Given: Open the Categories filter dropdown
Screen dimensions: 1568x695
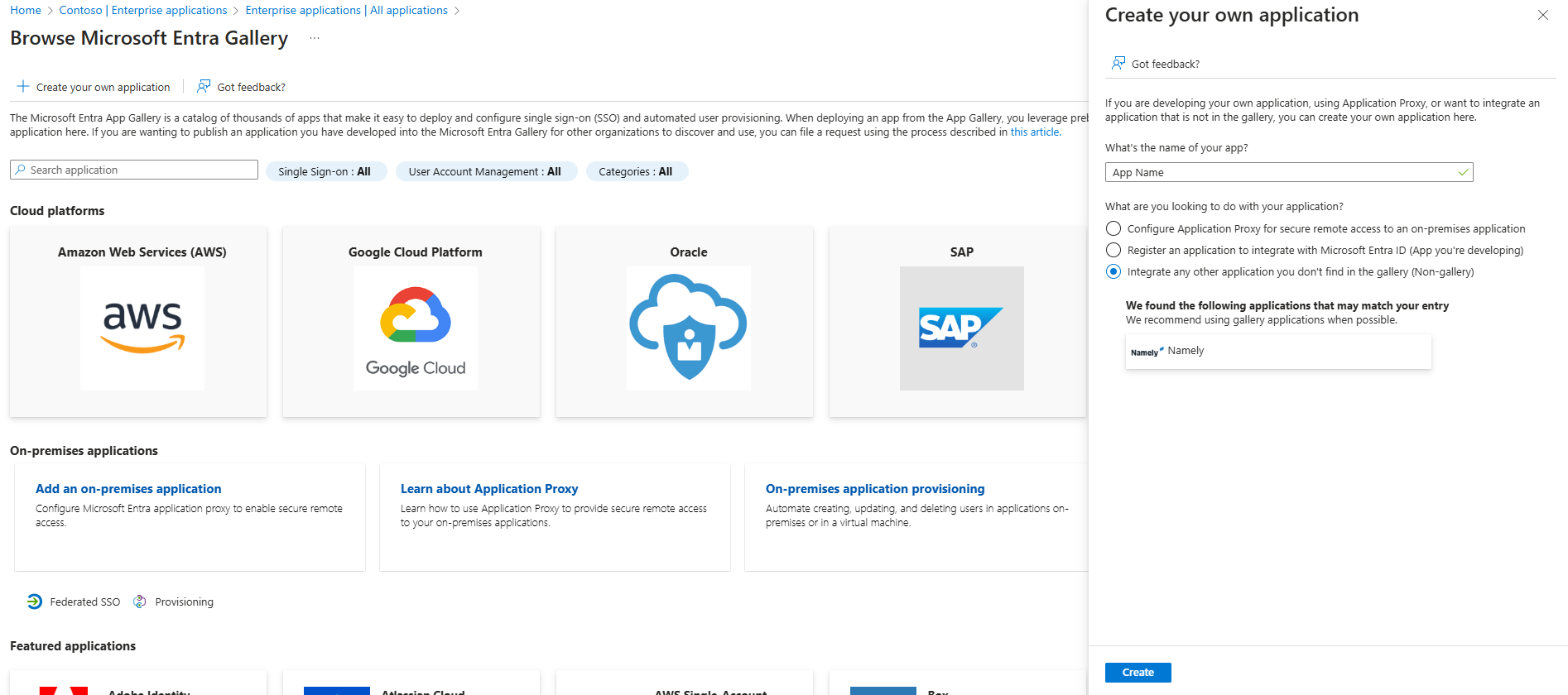Looking at the screenshot, I should point(637,171).
